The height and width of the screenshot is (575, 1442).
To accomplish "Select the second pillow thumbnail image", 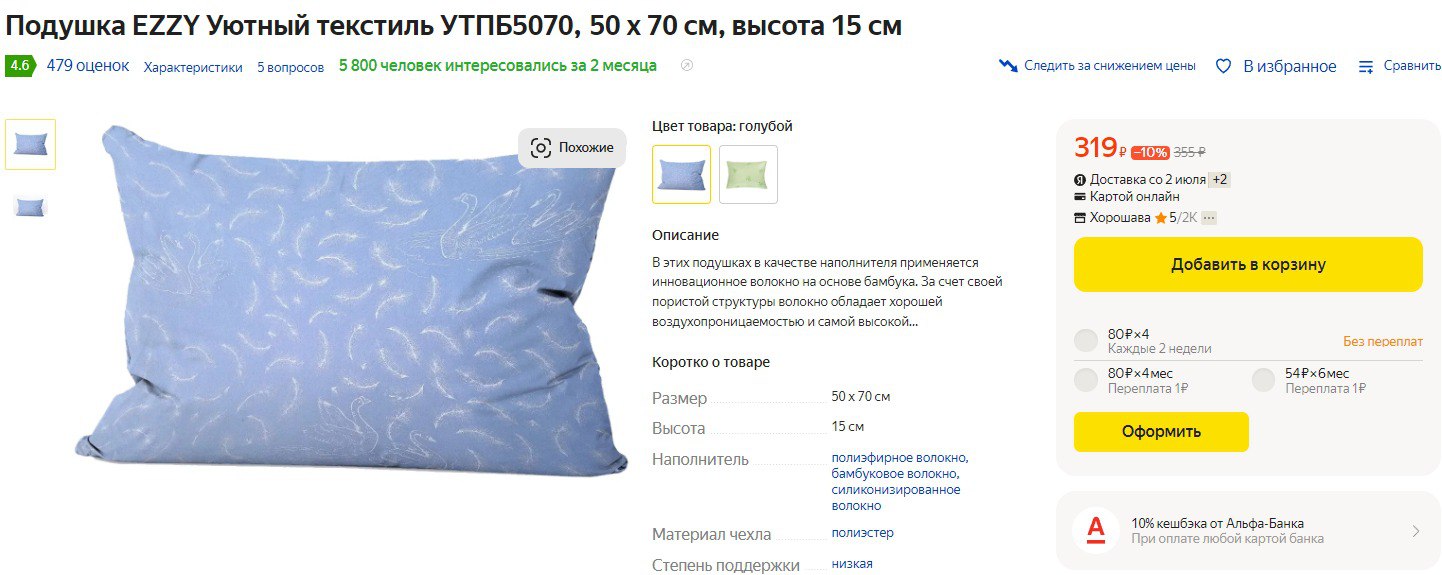I will (x=30, y=207).
